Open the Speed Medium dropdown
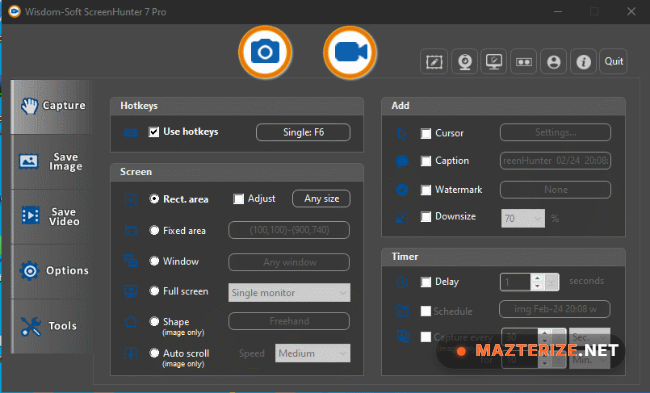Viewport: 650px width, 393px height. tap(313, 353)
